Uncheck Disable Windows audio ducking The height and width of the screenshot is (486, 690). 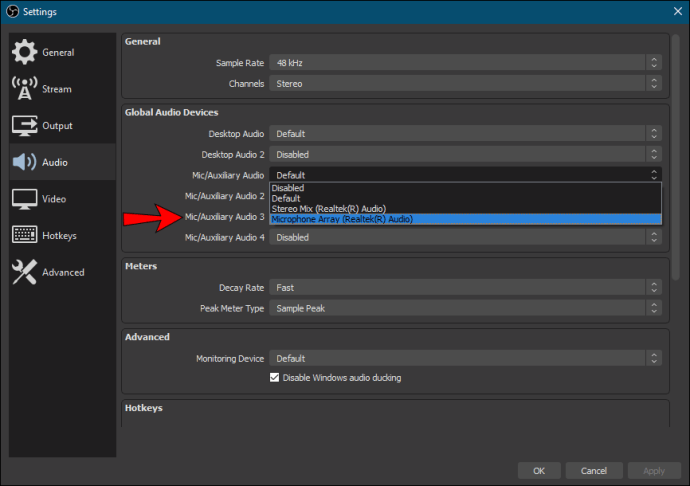(274, 377)
